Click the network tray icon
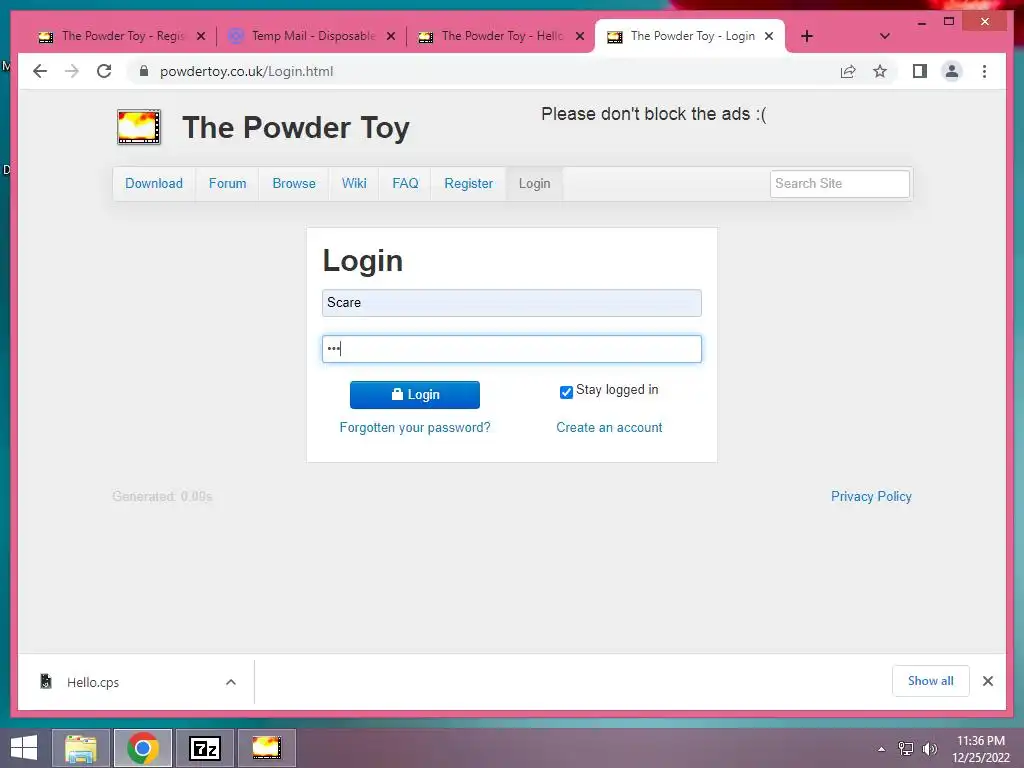 coord(906,749)
